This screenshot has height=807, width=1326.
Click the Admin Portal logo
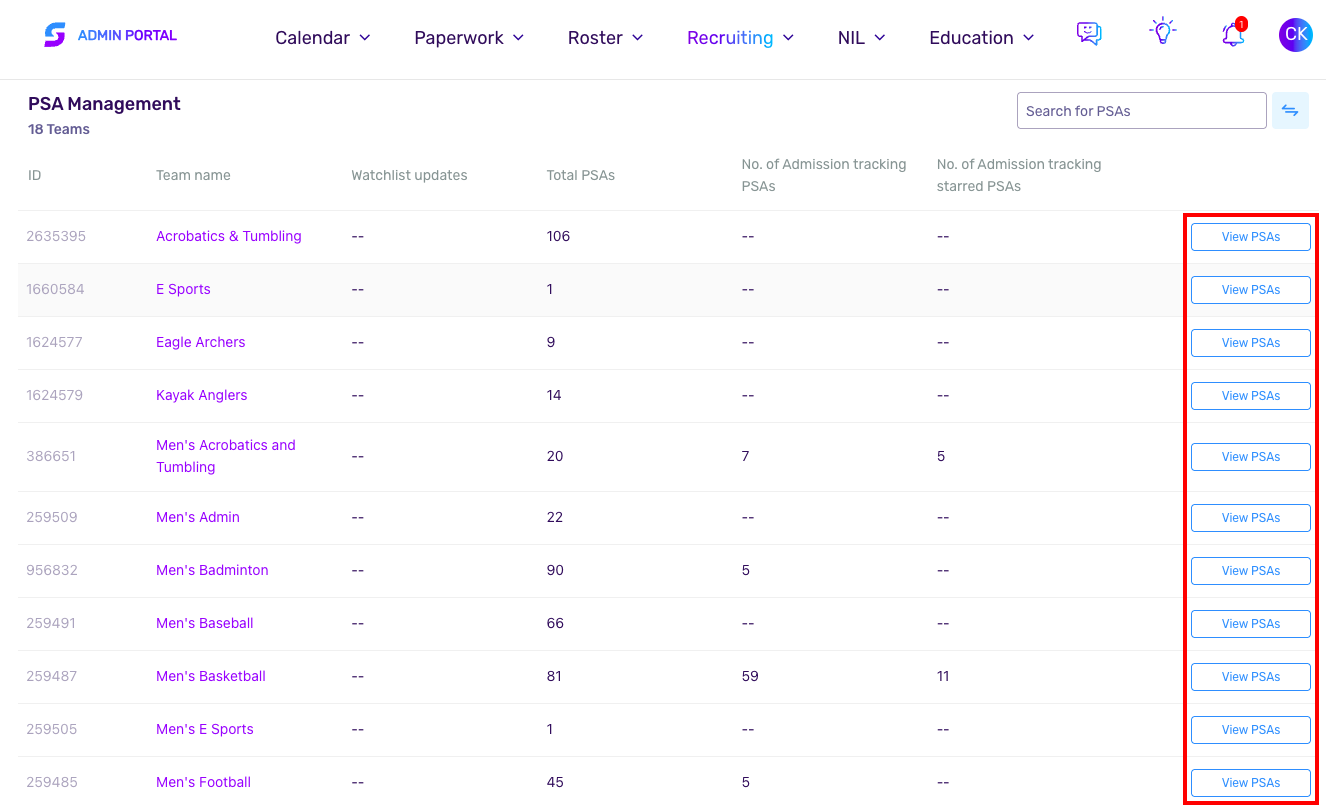tap(110, 35)
